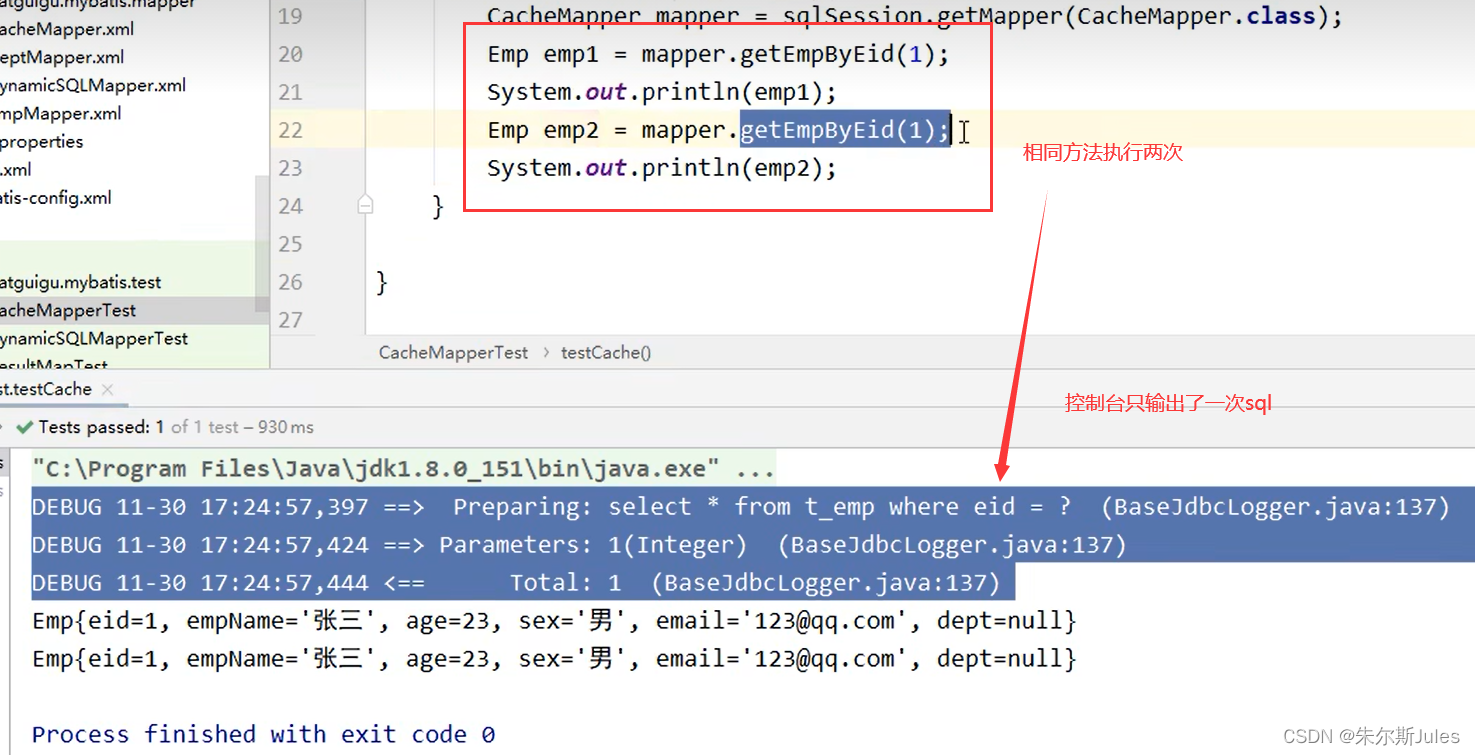Image resolution: width=1475 pixels, height=755 pixels.
Task: Click the java.exe command line in console
Action: click(x=403, y=468)
